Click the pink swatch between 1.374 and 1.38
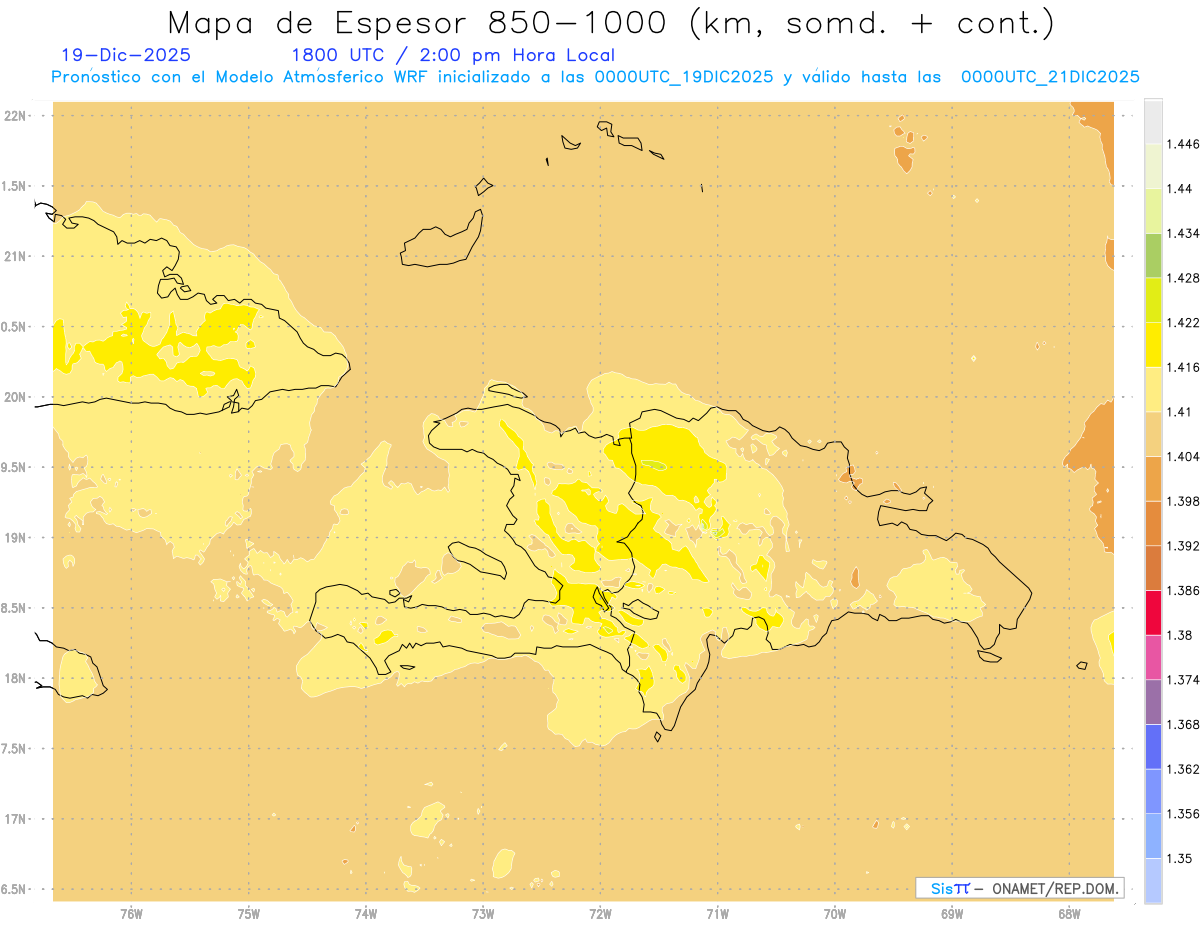The height and width of the screenshot is (927, 1200). [x=1153, y=657]
